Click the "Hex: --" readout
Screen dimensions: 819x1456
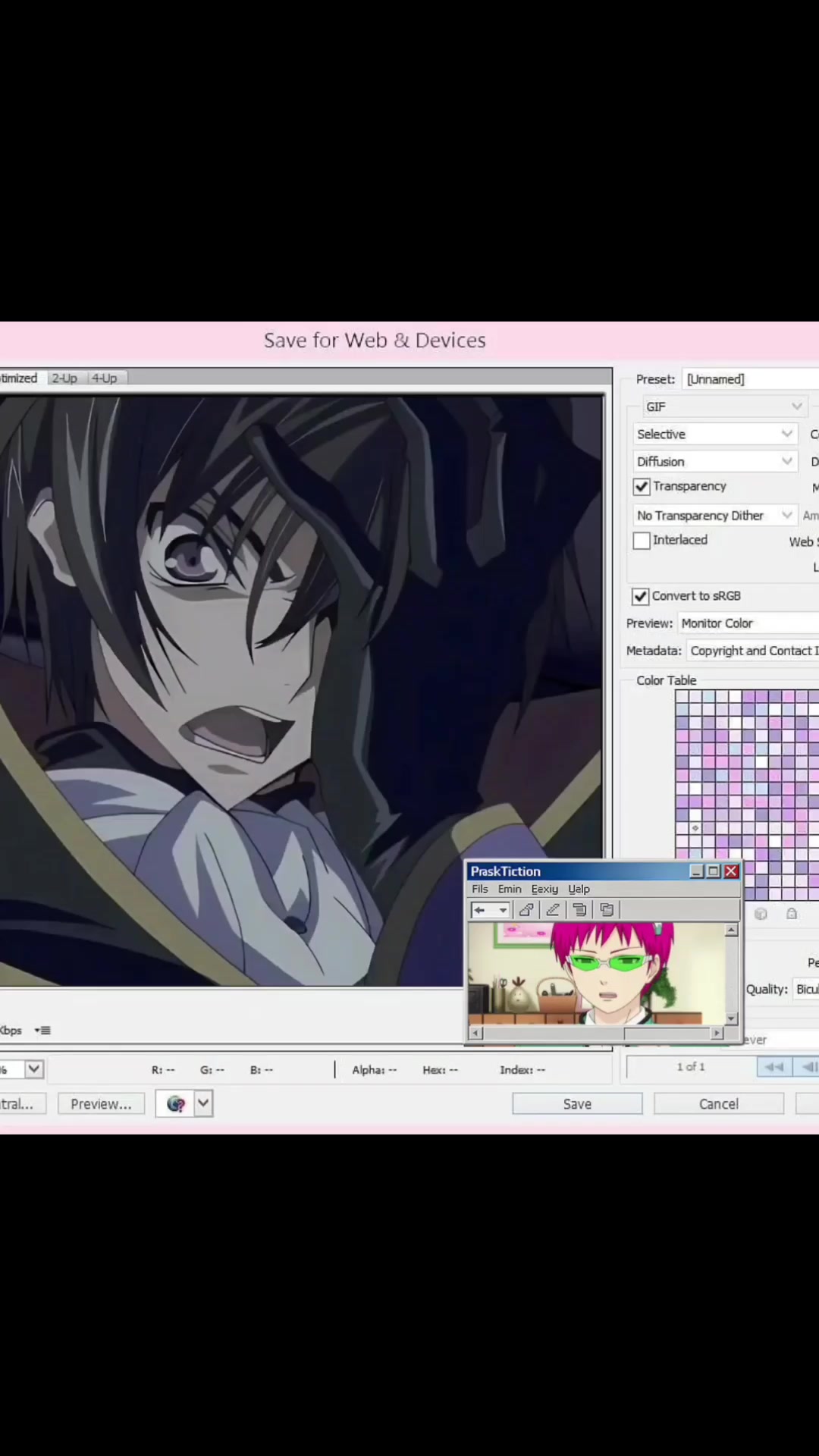click(440, 1070)
